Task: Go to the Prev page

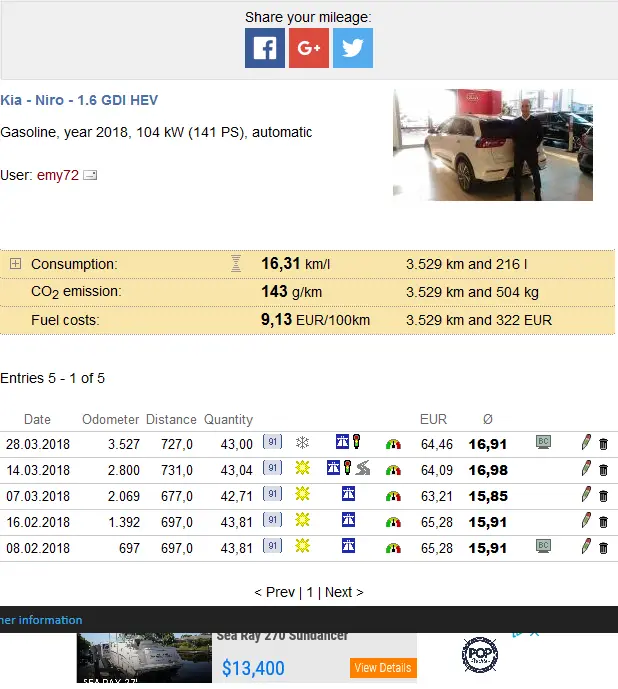Action: point(275,592)
